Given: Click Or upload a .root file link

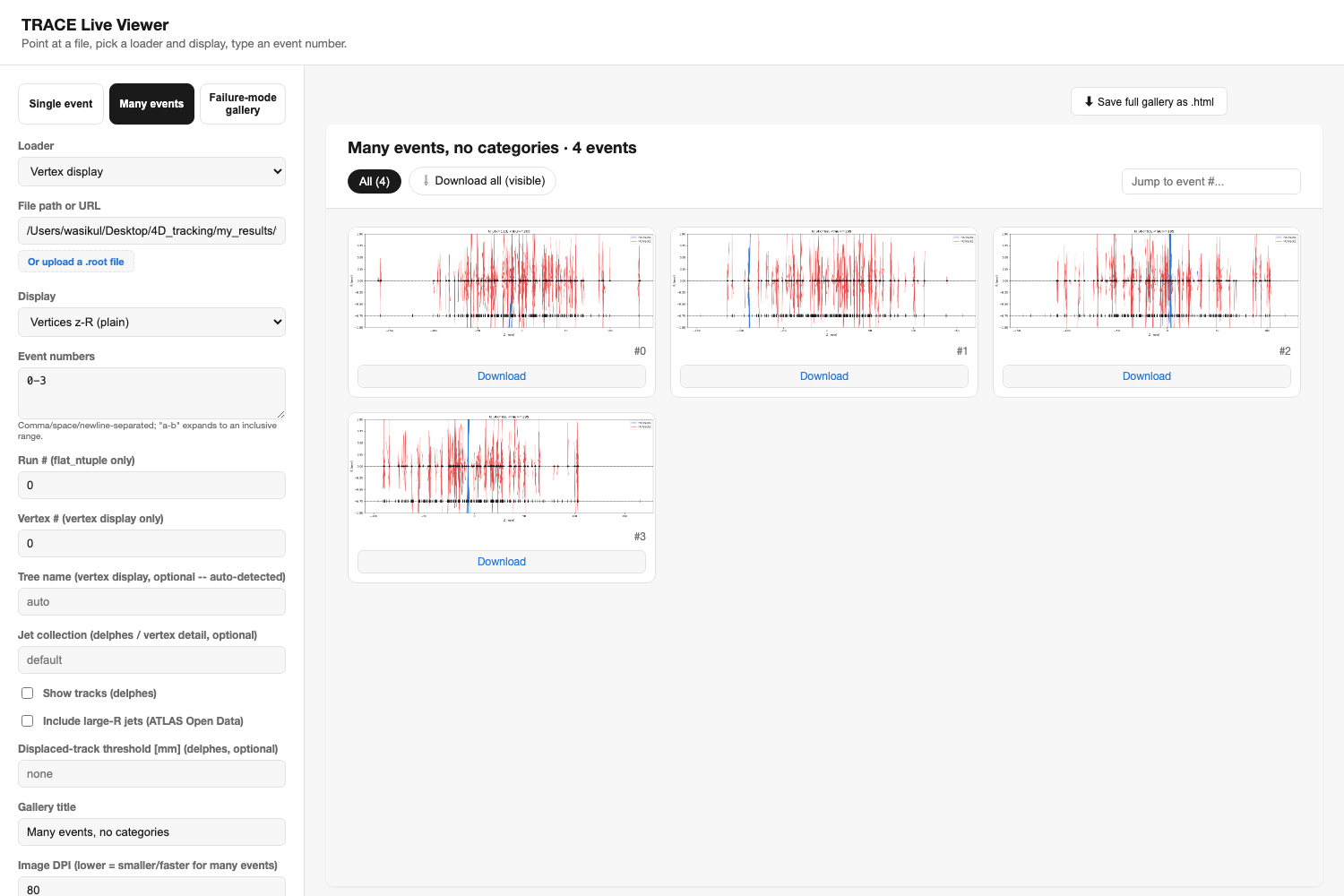Looking at the screenshot, I should pyautogui.click(x=76, y=262).
